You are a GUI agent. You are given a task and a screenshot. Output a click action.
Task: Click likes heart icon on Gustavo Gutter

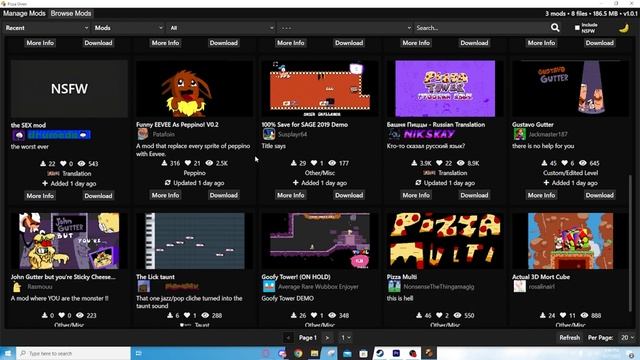click(x=565, y=163)
